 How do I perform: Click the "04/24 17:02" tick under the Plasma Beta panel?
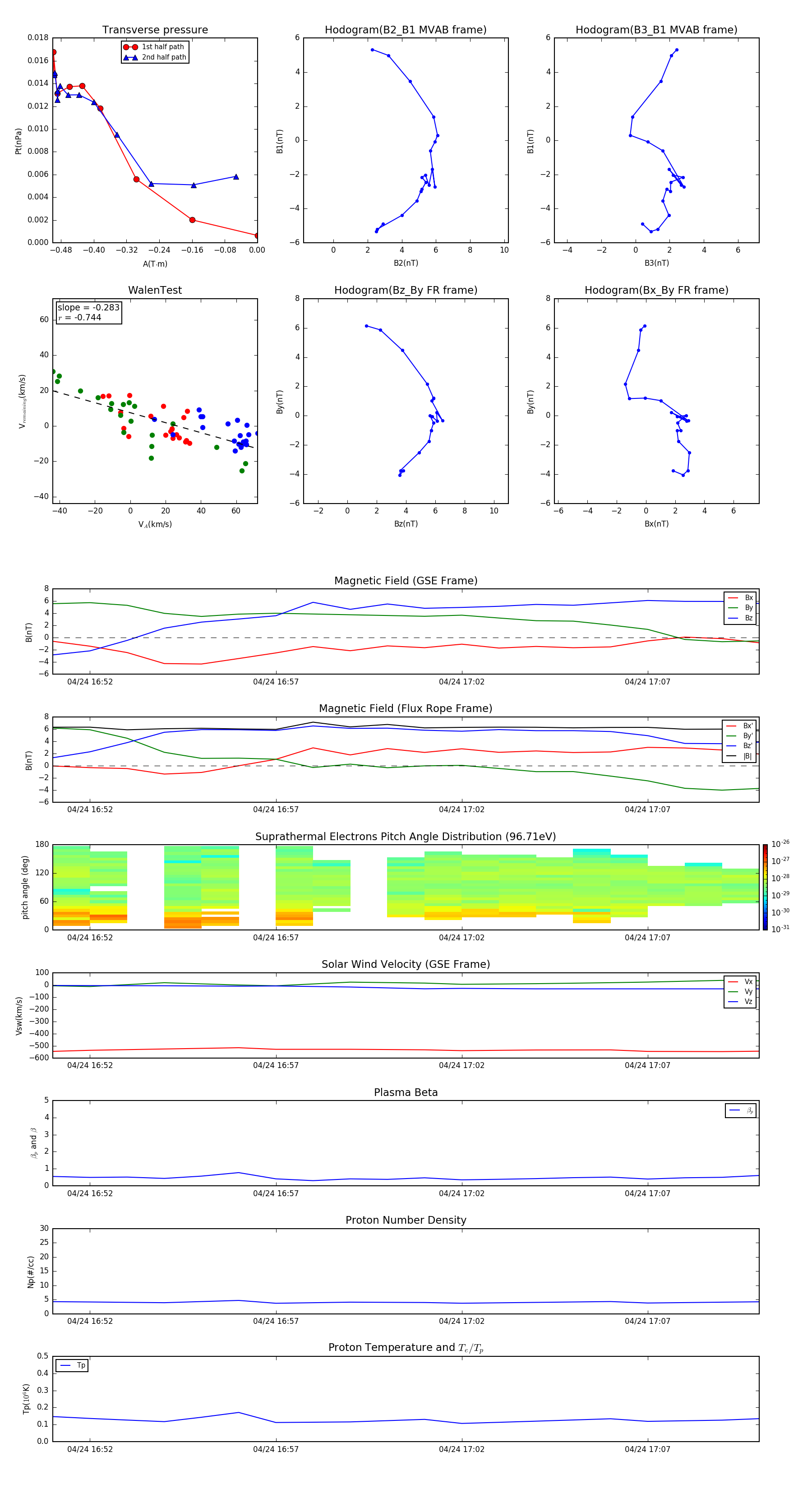[x=461, y=1193]
